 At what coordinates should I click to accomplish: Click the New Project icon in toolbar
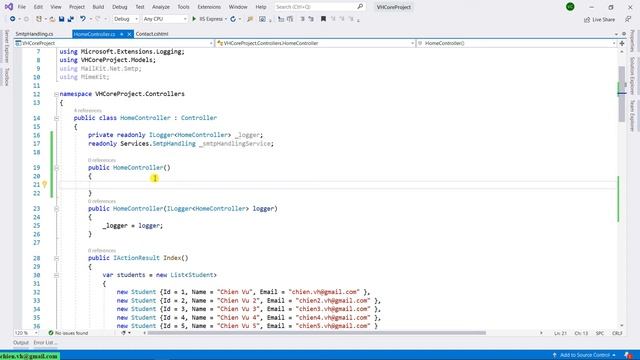39,19
